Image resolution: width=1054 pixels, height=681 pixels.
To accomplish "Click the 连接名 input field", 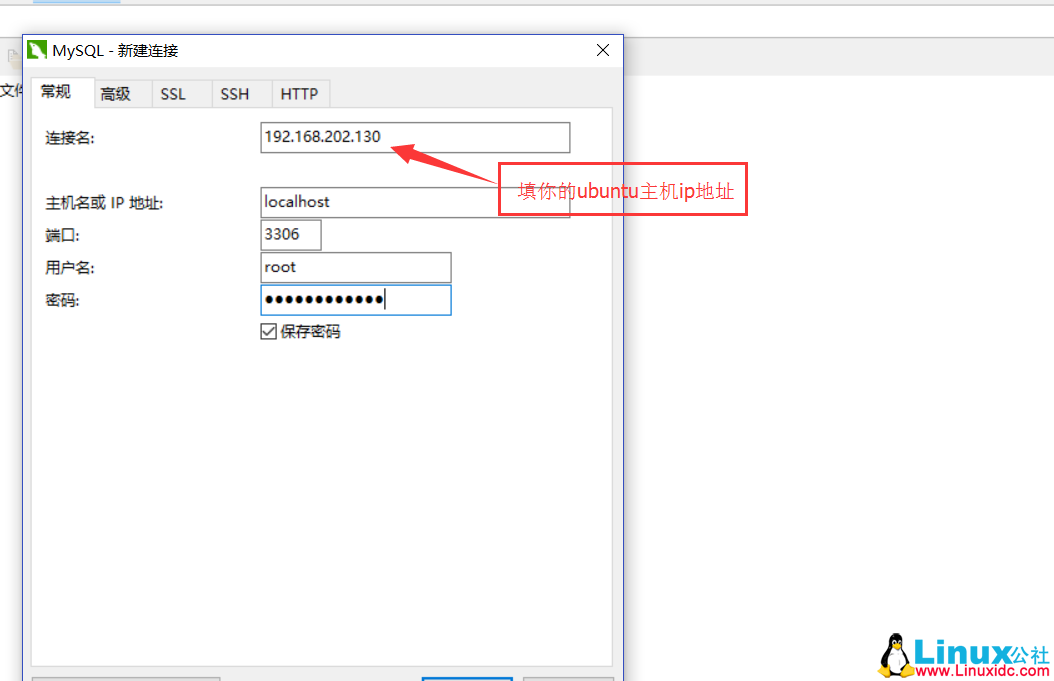I will click(415, 137).
